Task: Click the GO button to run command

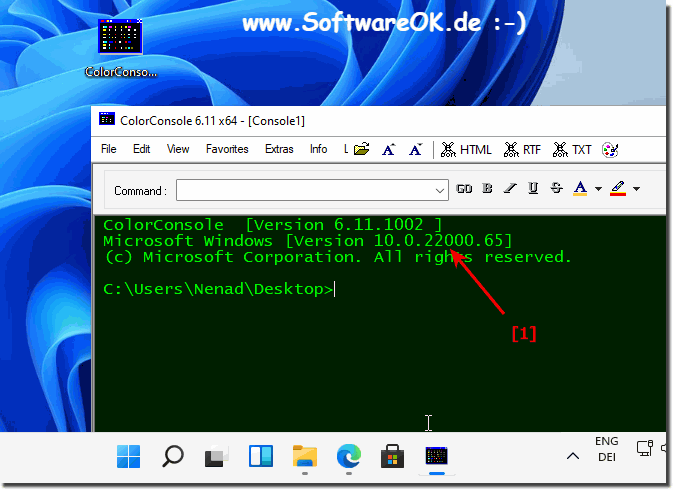Action: point(464,189)
